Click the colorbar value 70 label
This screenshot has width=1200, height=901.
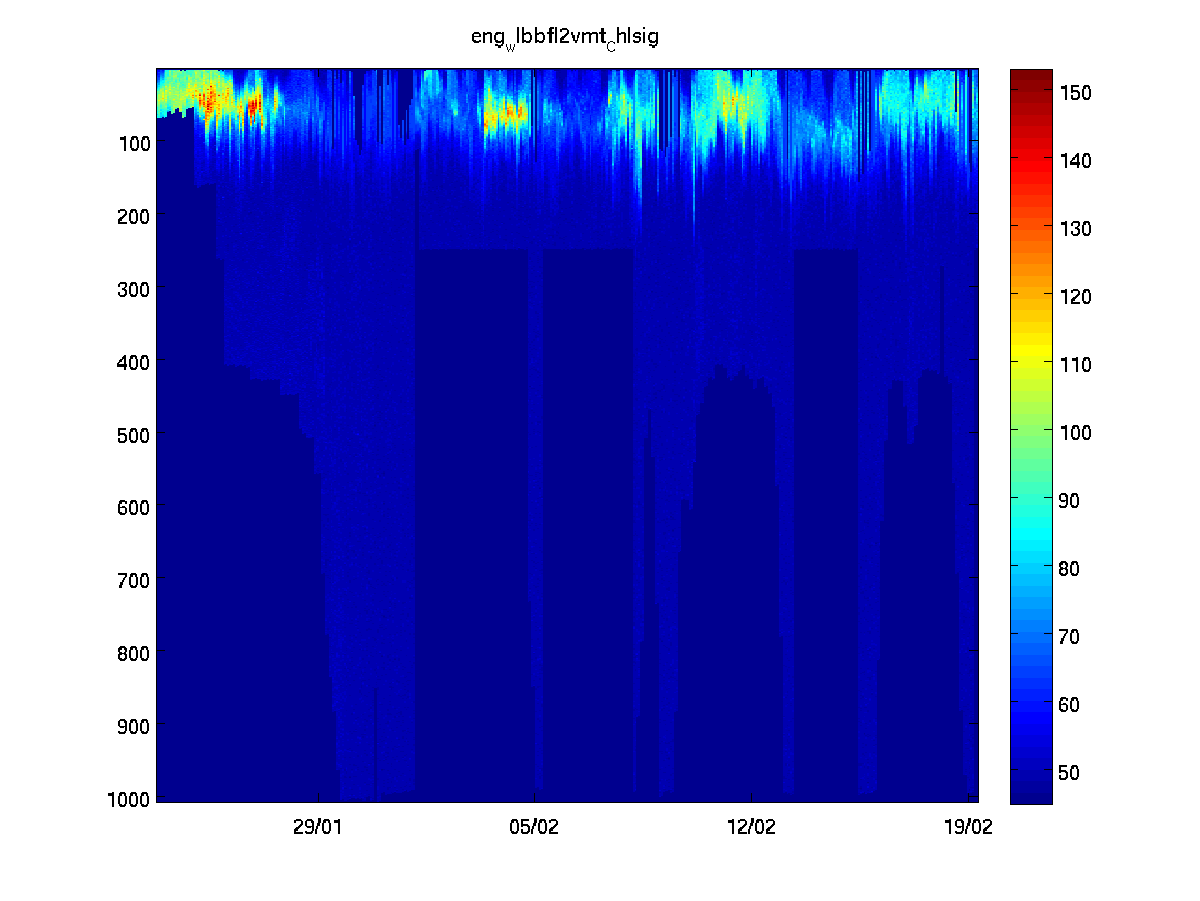[1071, 637]
